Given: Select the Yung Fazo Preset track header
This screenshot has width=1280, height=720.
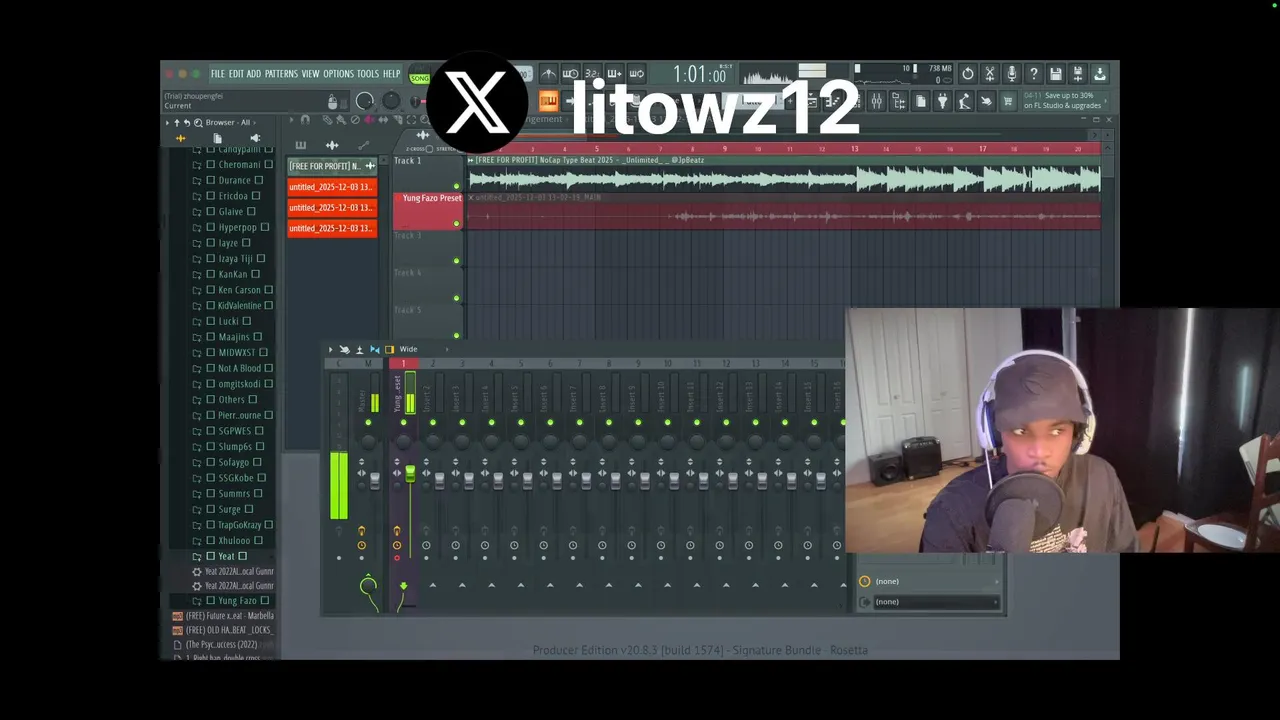Looking at the screenshot, I should coord(427,211).
